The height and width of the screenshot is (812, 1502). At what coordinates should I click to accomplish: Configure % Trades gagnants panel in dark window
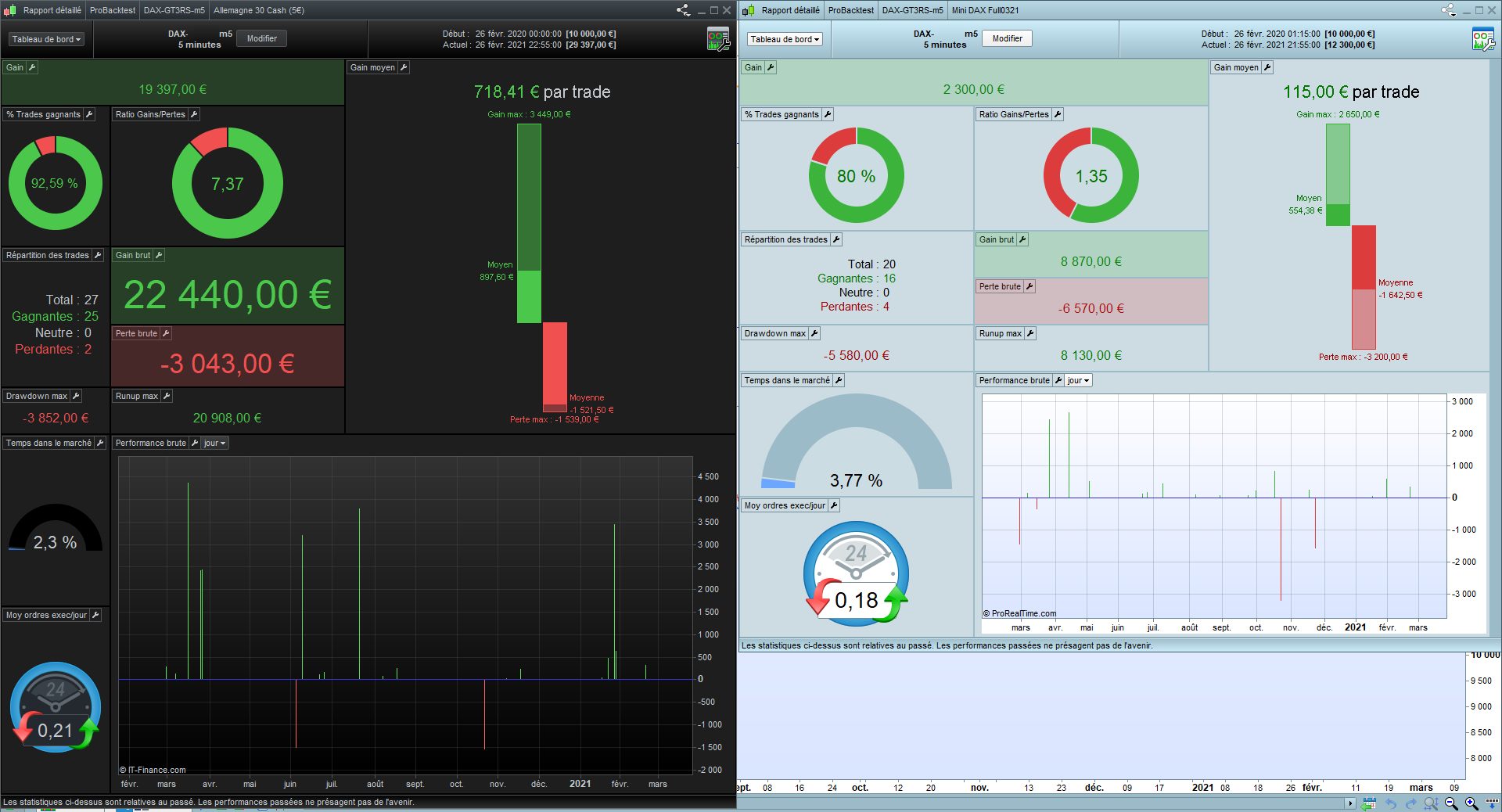pyautogui.click(x=89, y=115)
